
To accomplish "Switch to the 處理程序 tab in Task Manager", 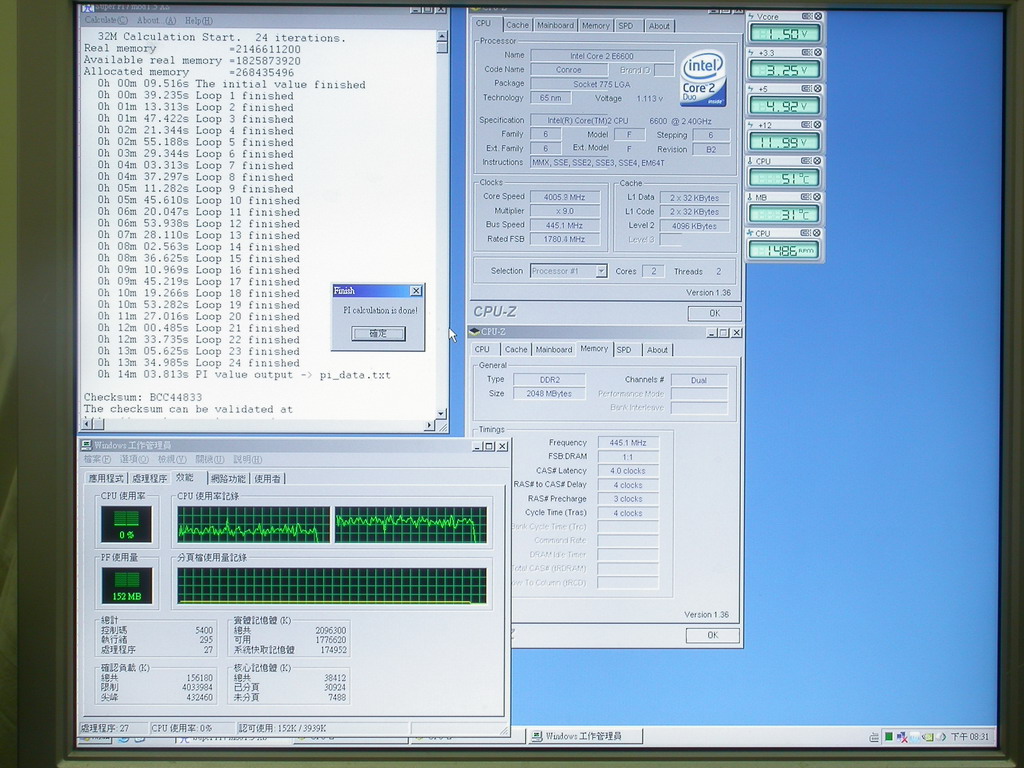I will click(x=150, y=479).
